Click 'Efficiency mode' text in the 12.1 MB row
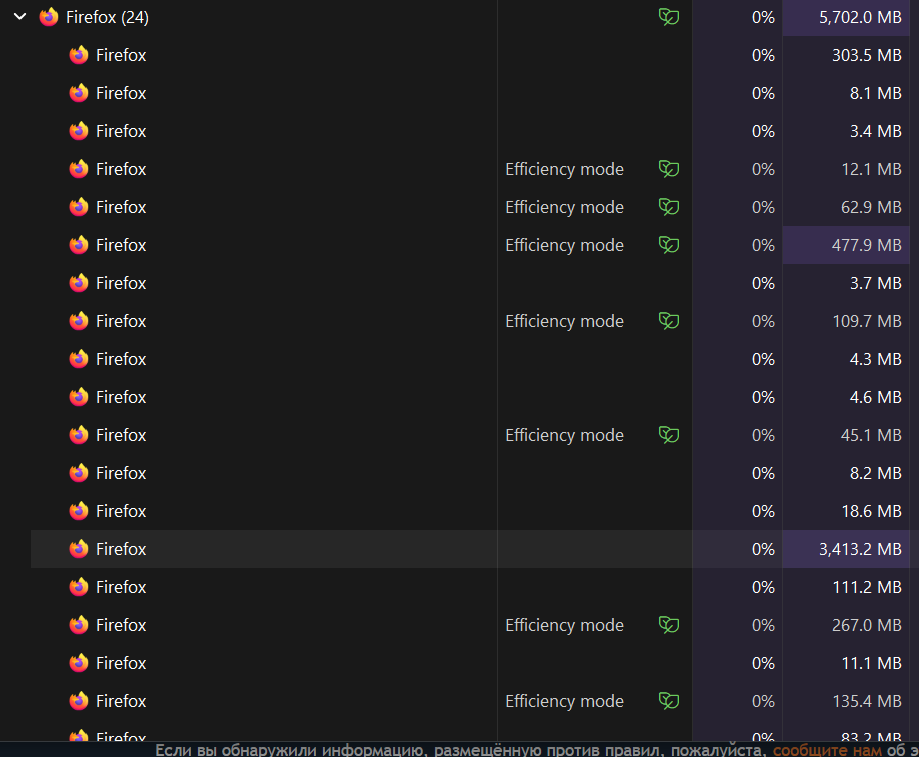 tap(564, 169)
